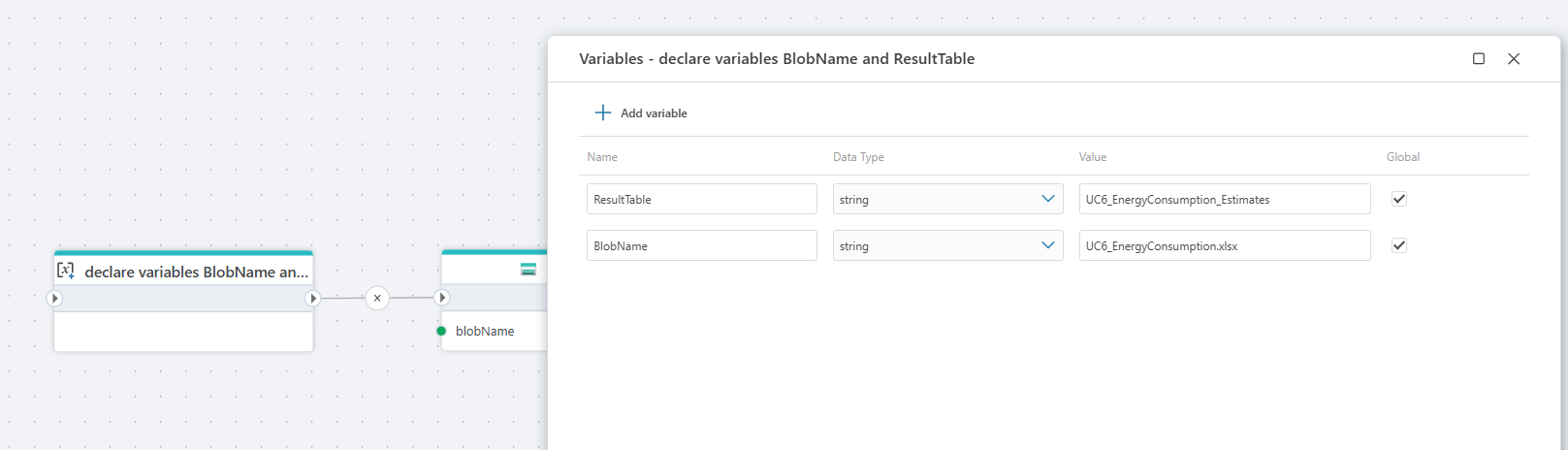Click the output port of the declare variables node
1568x450 pixels.
click(x=312, y=298)
